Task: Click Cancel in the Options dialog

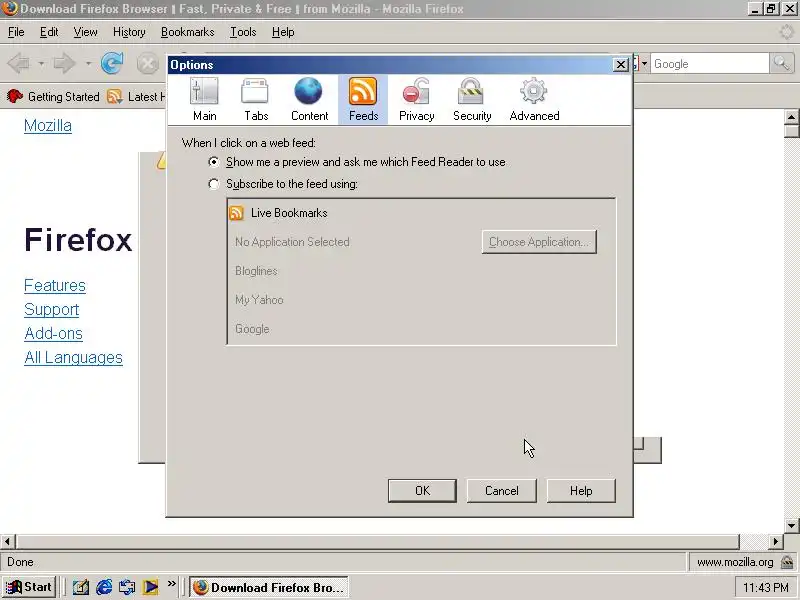Action: [x=502, y=491]
